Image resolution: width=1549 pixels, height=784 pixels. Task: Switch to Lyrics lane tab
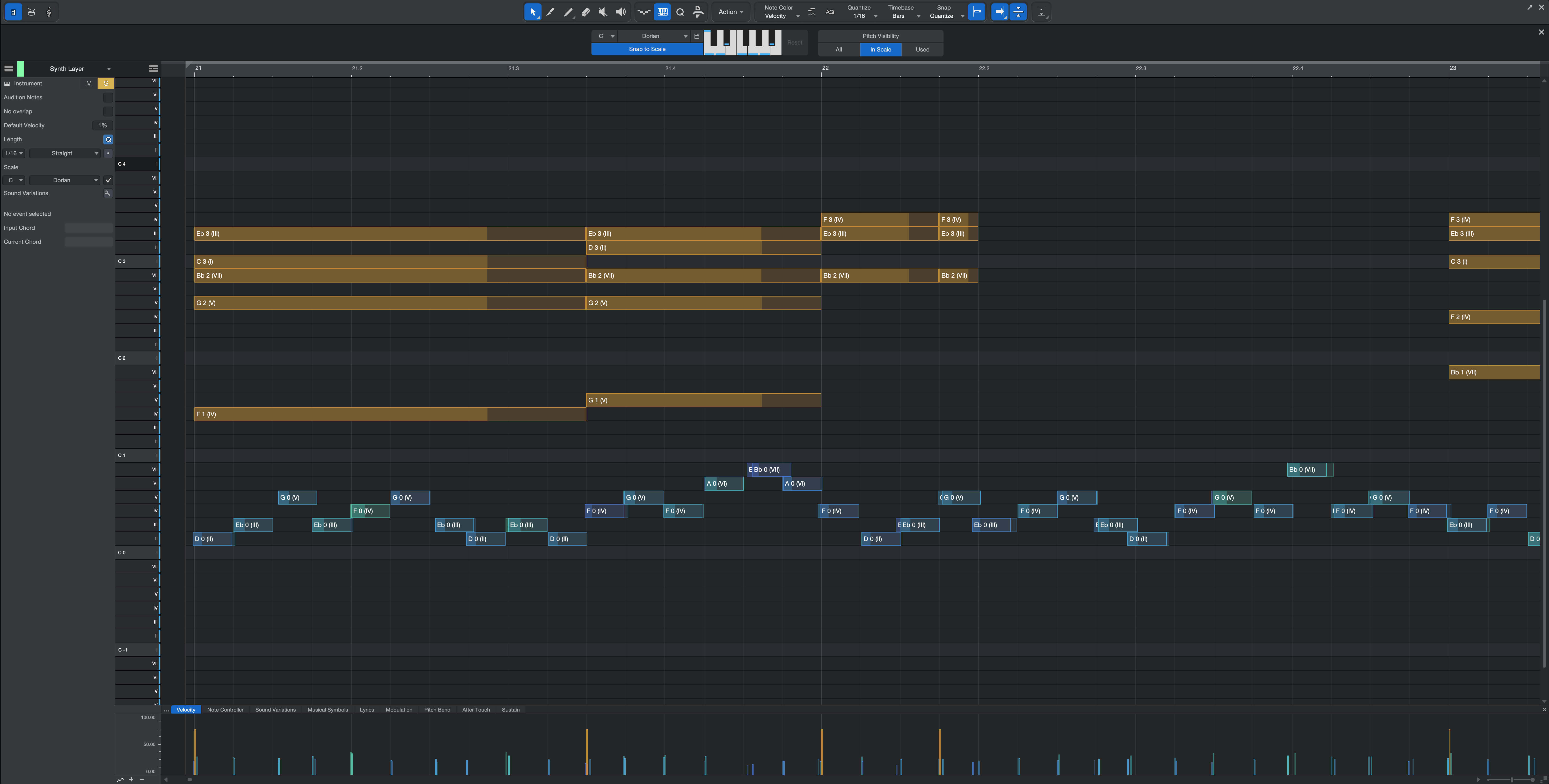tap(367, 710)
